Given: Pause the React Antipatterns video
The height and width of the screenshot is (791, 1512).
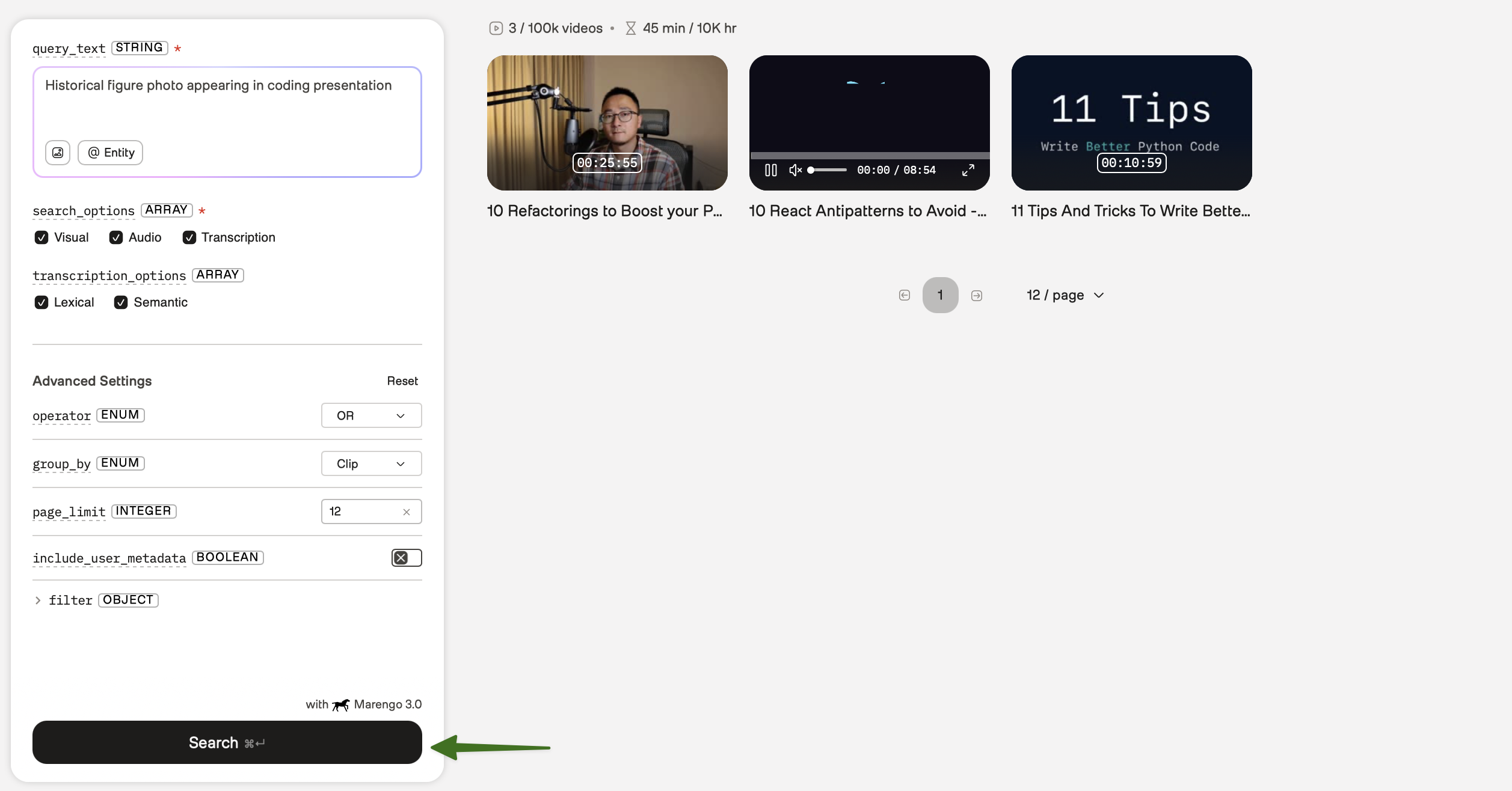Looking at the screenshot, I should coord(770,170).
